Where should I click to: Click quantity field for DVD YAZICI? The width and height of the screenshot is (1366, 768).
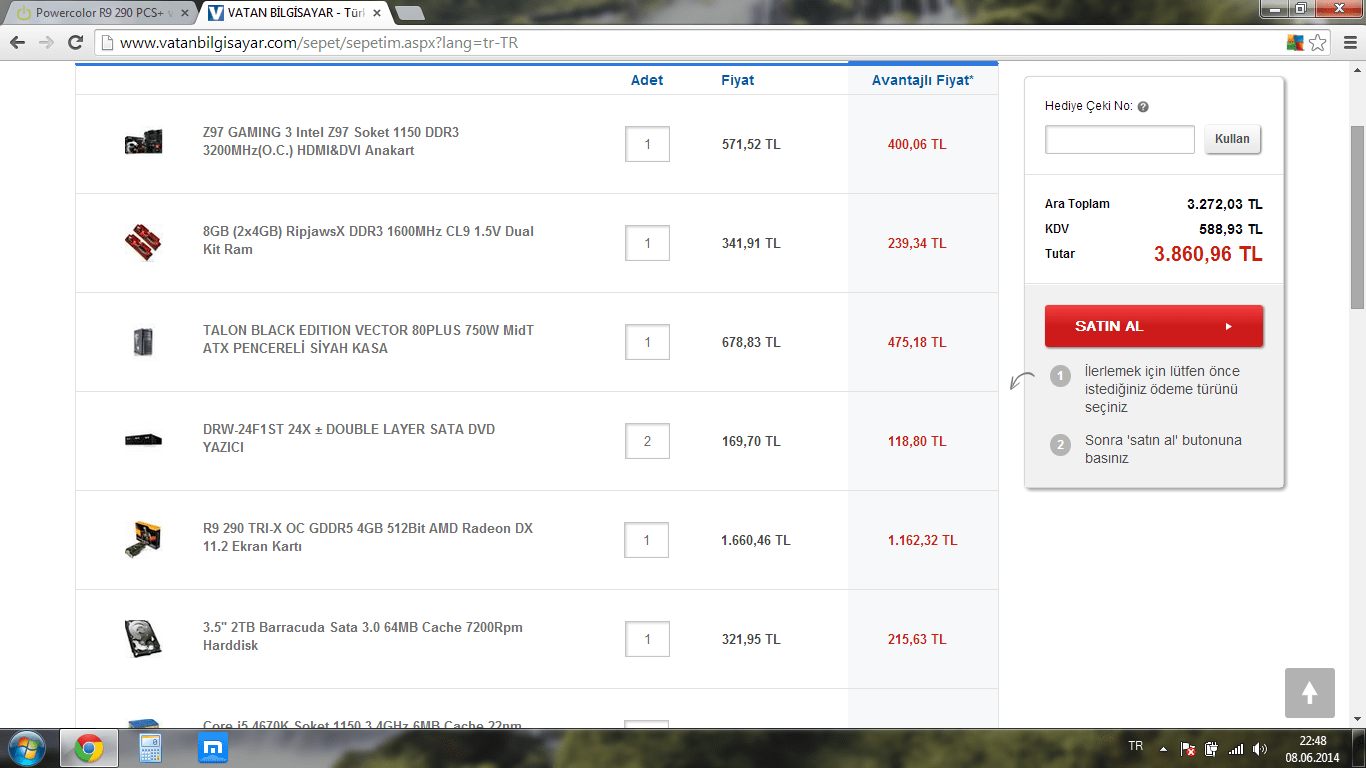pos(647,441)
